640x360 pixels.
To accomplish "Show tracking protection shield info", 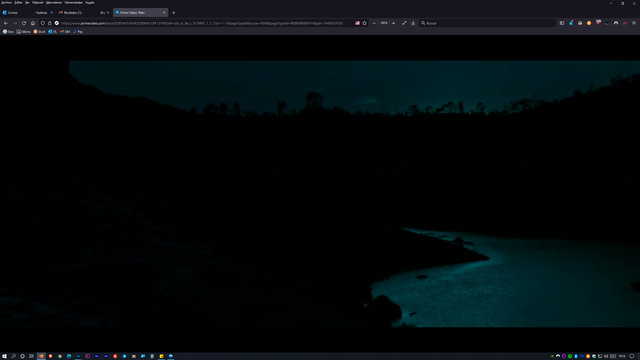I will click(42, 23).
